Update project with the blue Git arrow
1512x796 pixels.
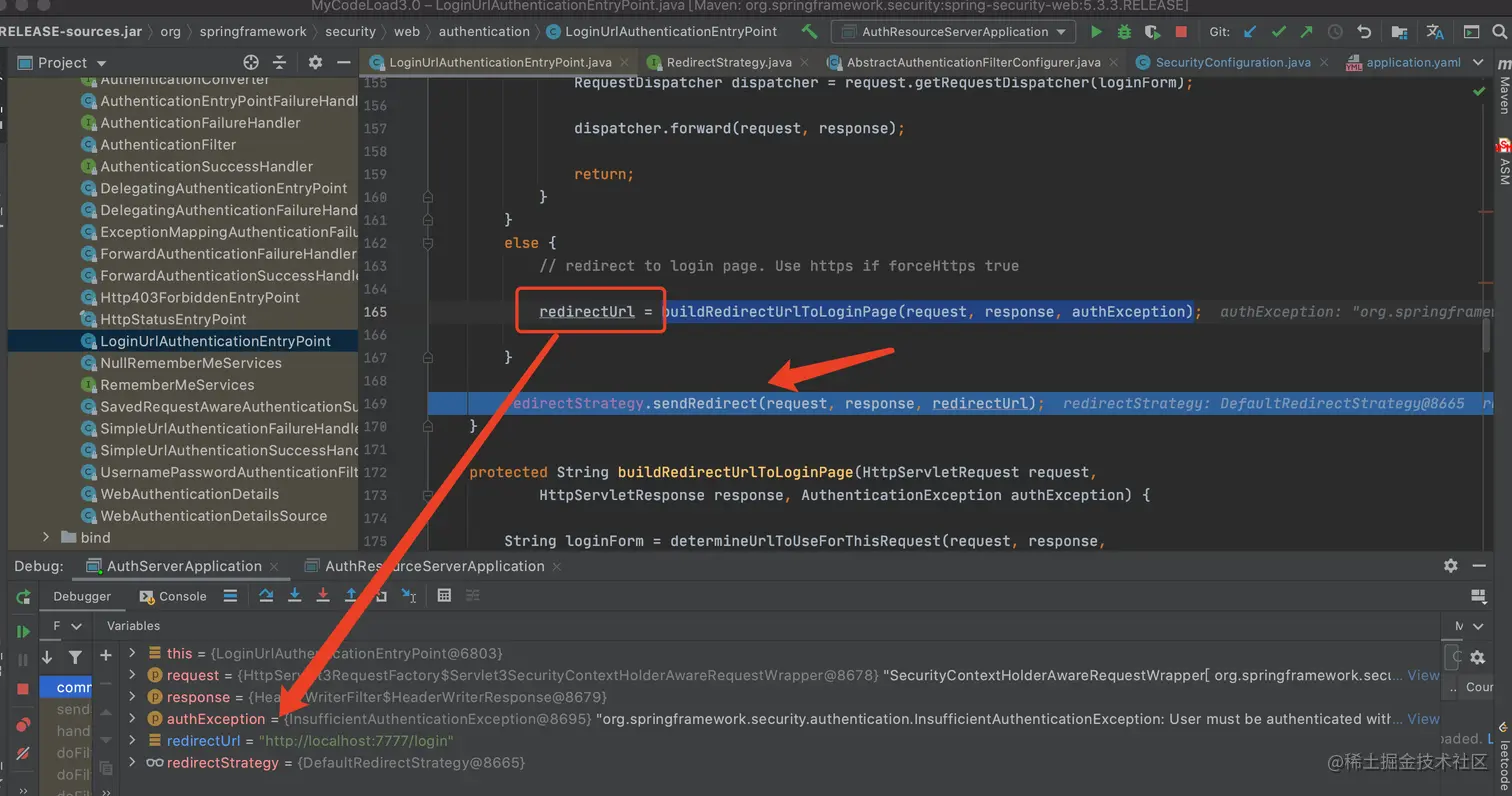(x=1250, y=32)
